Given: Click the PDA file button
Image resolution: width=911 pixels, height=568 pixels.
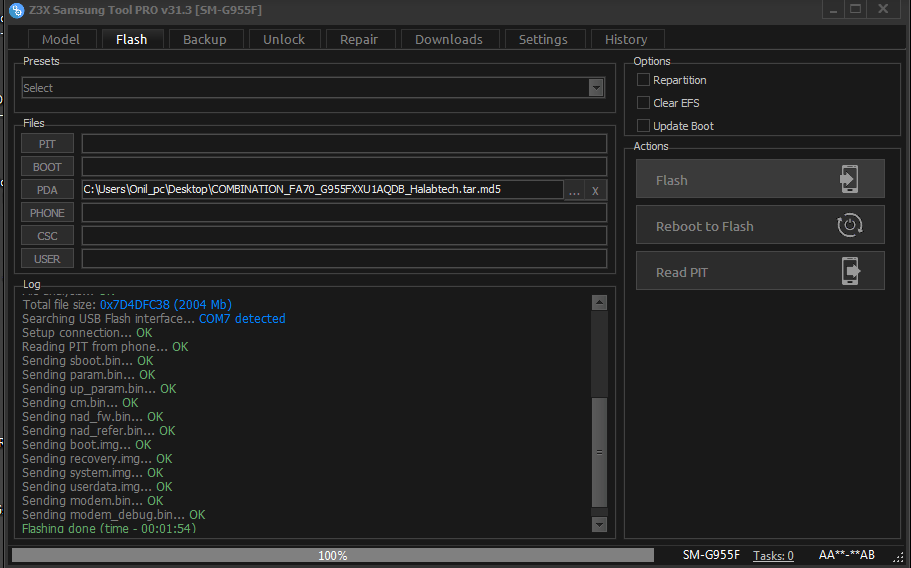Looking at the screenshot, I should 47,190.
